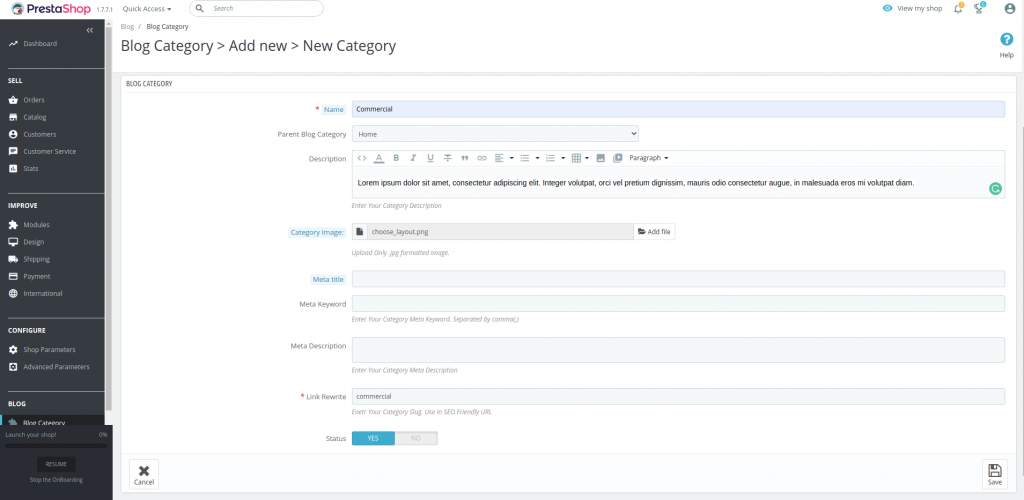
Task: Cancel the new category form
Action: point(144,475)
